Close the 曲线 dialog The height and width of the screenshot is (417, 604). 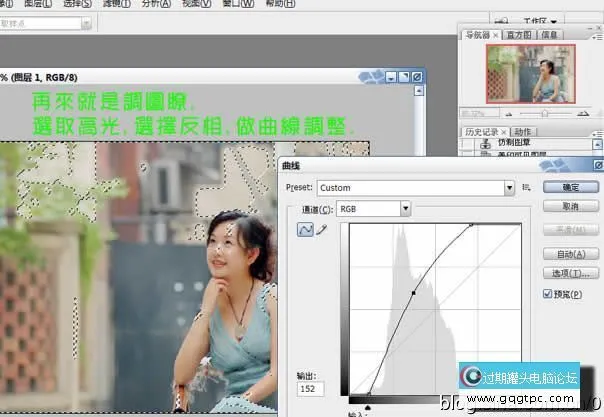coord(599,166)
